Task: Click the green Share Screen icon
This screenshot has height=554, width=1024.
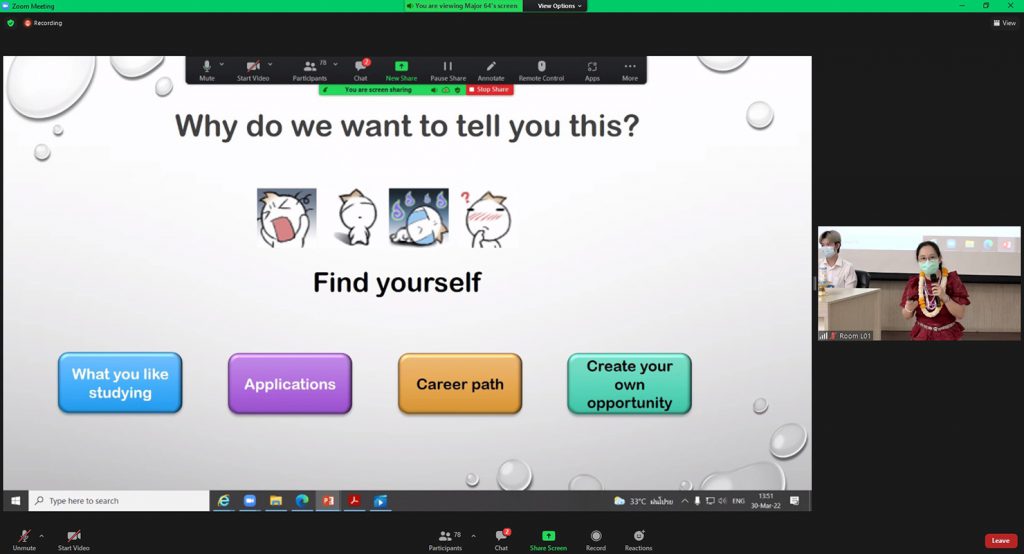Action: 548,539
